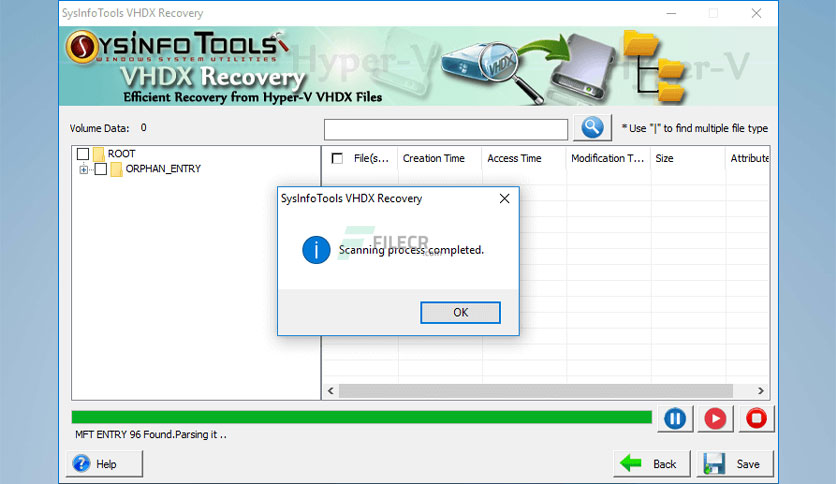Open Help with the question mark button
The height and width of the screenshot is (484, 836).
click(104, 464)
